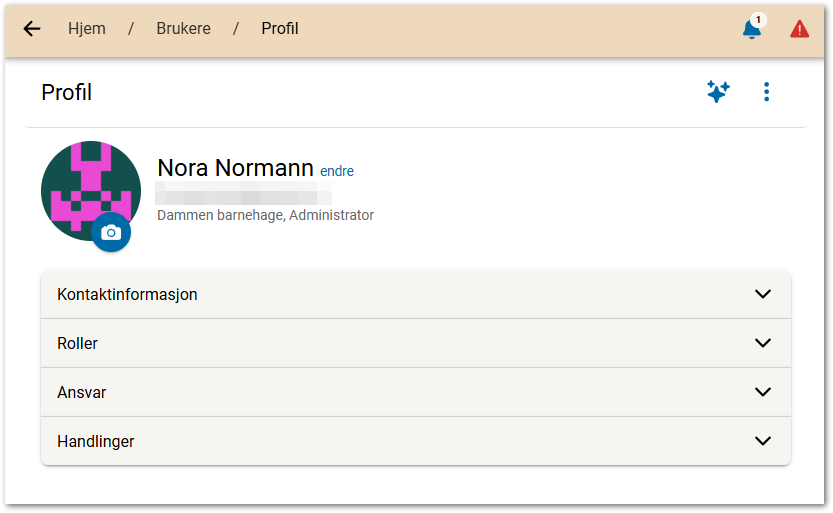
Task: Click the chevron on the Roller row
Action: click(763, 343)
